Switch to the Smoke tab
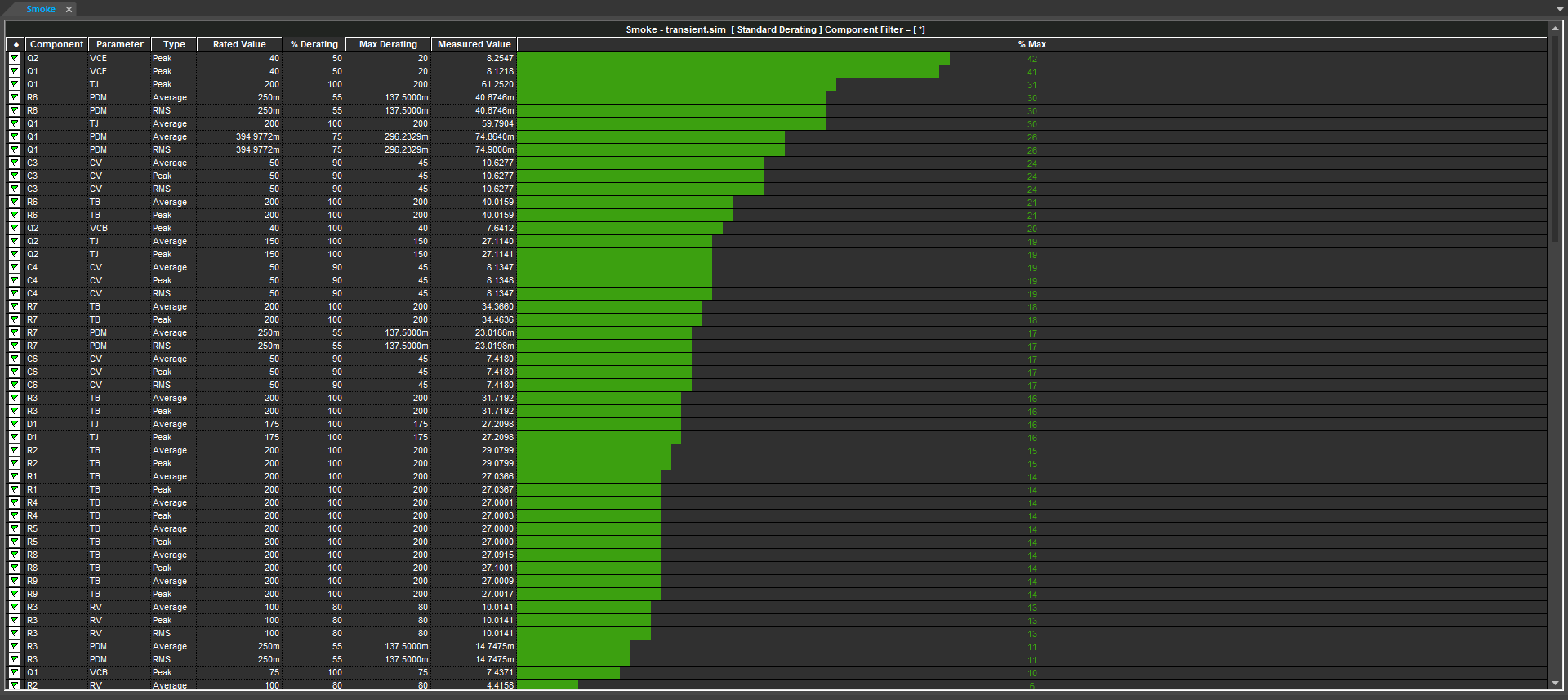Viewport: 1568px width, 700px height. (40, 9)
